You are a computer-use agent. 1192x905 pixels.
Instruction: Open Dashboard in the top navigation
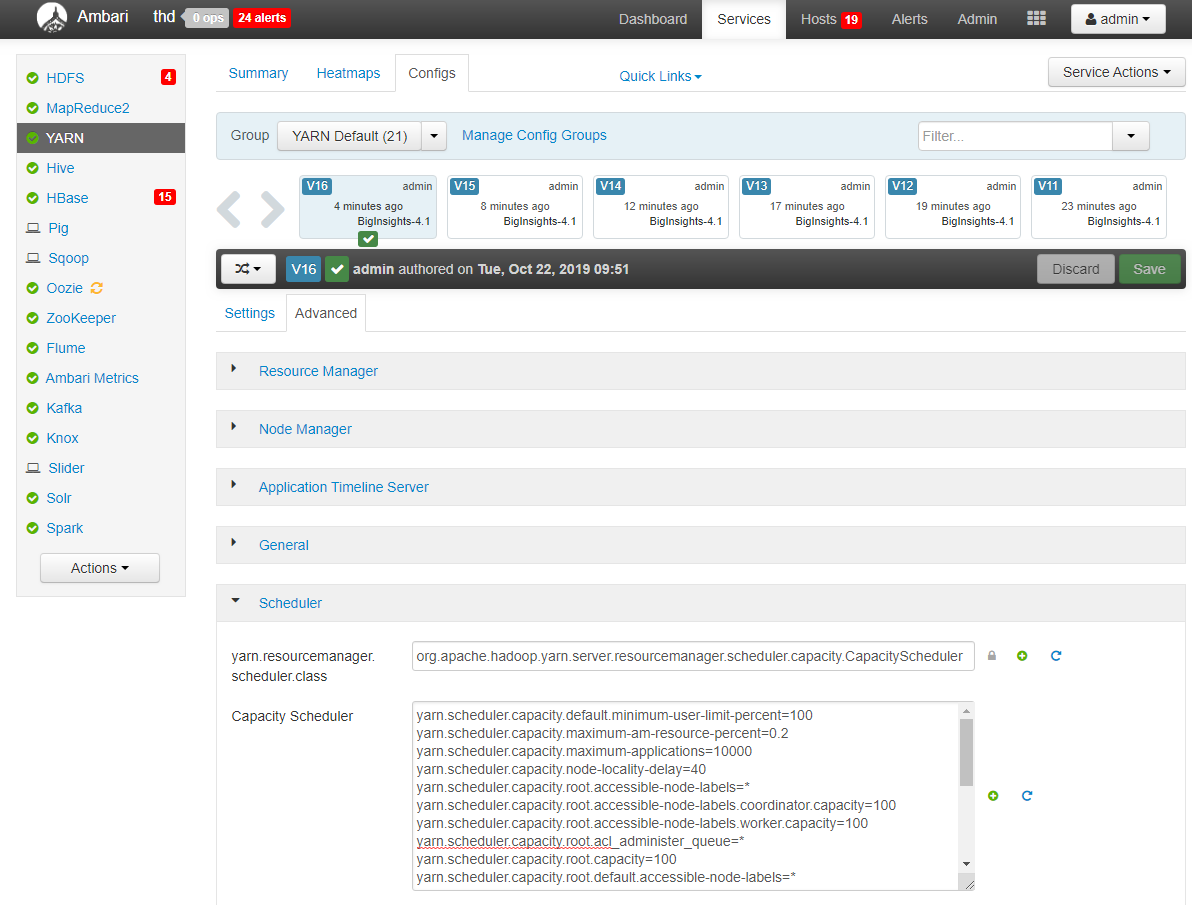(652, 19)
